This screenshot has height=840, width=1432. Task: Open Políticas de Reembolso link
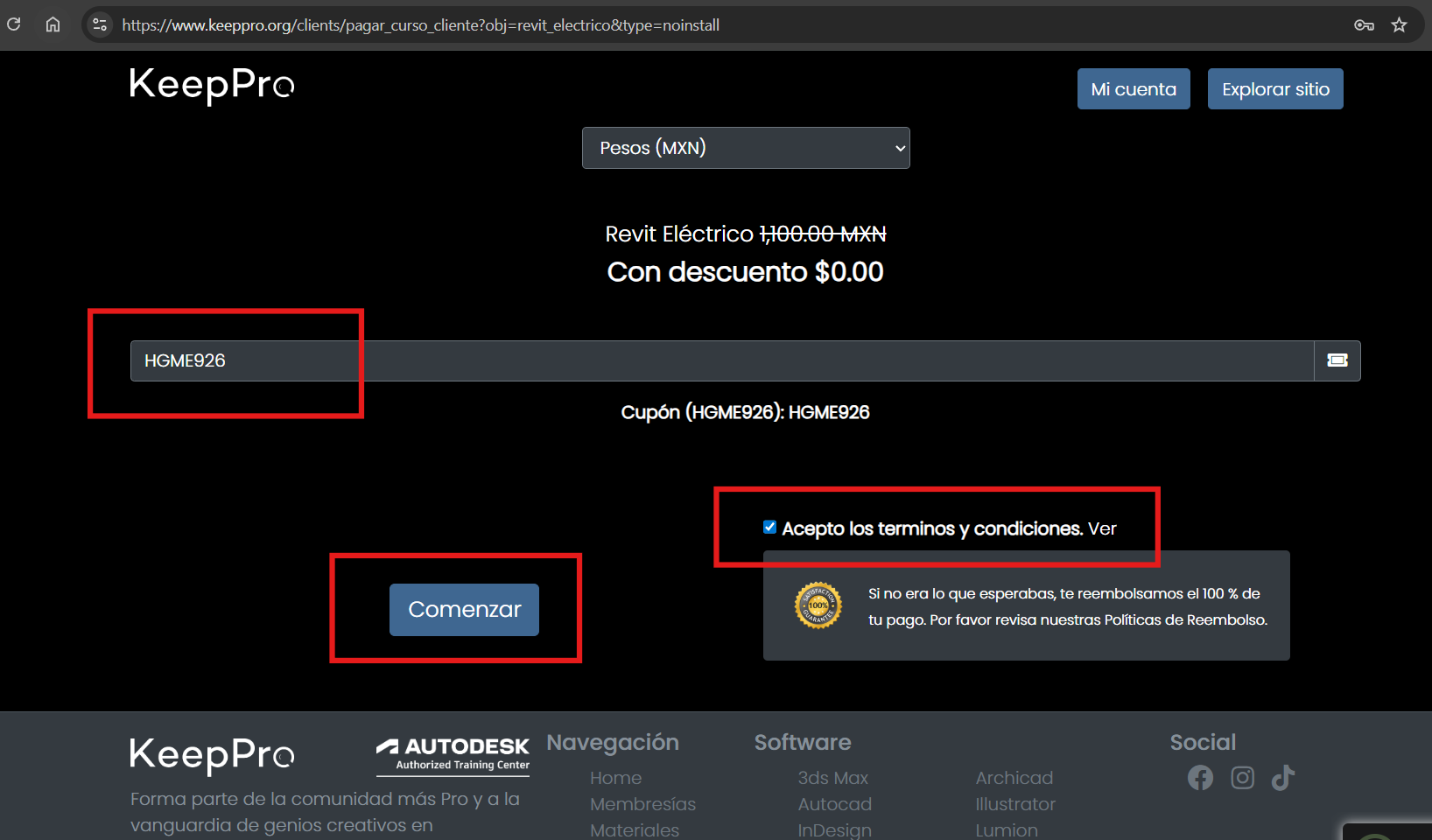[1186, 619]
